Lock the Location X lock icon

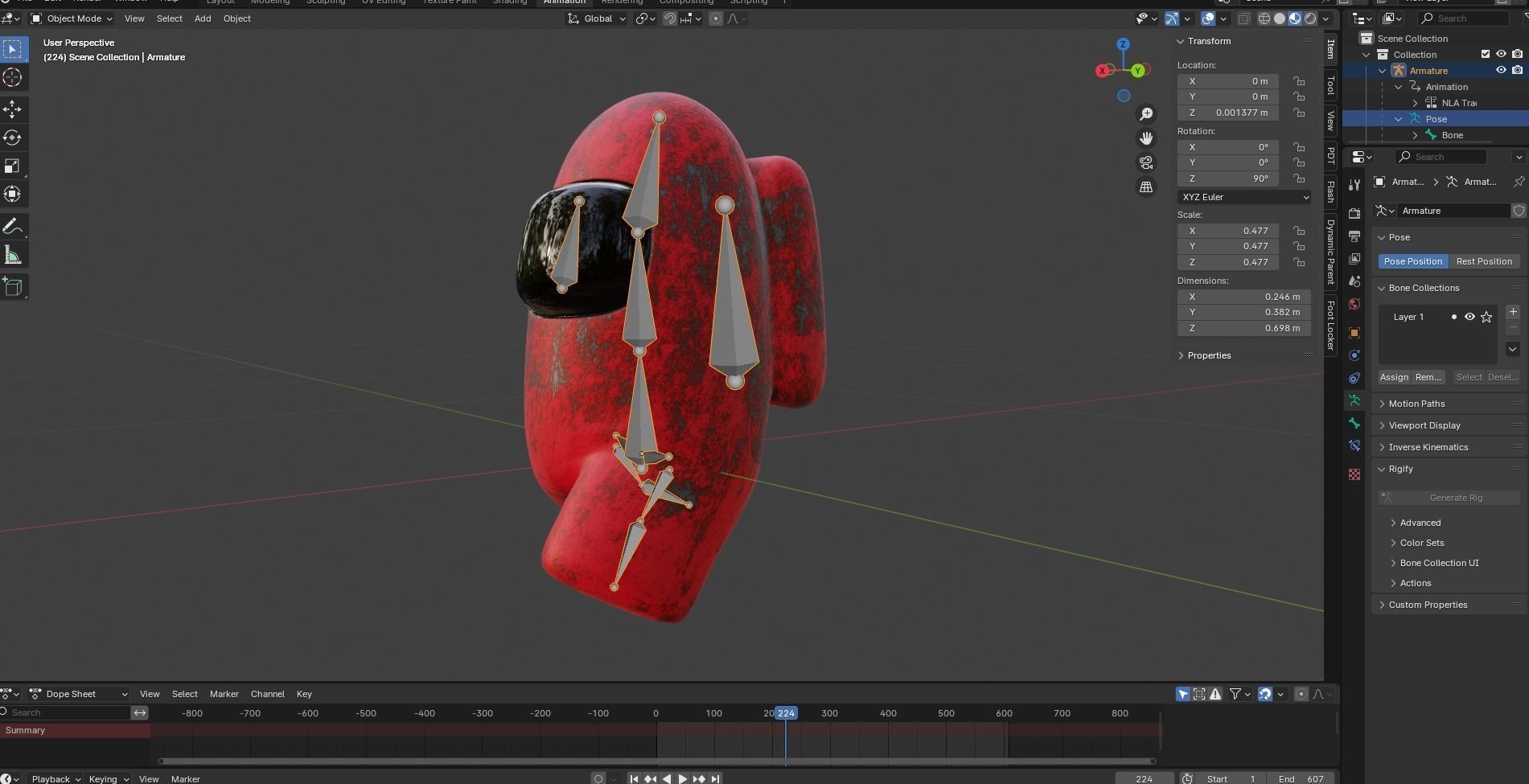coord(1299,81)
